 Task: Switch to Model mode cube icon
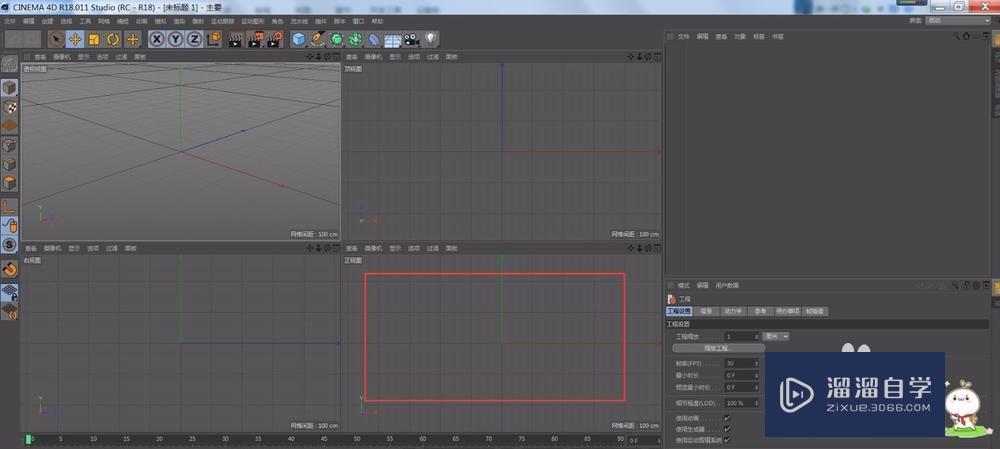coord(10,88)
